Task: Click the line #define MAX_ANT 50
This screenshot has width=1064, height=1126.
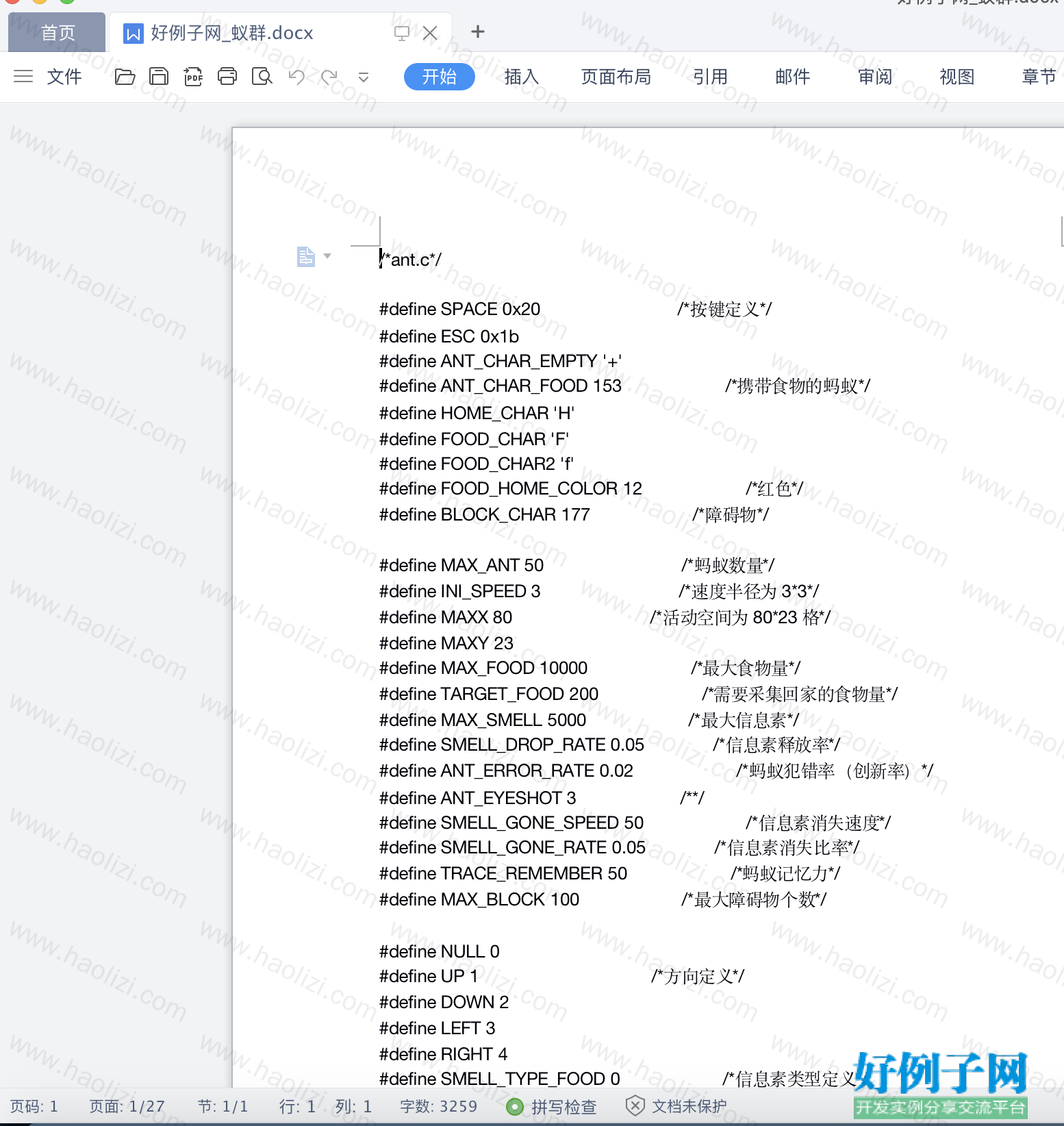Action: pos(461,565)
